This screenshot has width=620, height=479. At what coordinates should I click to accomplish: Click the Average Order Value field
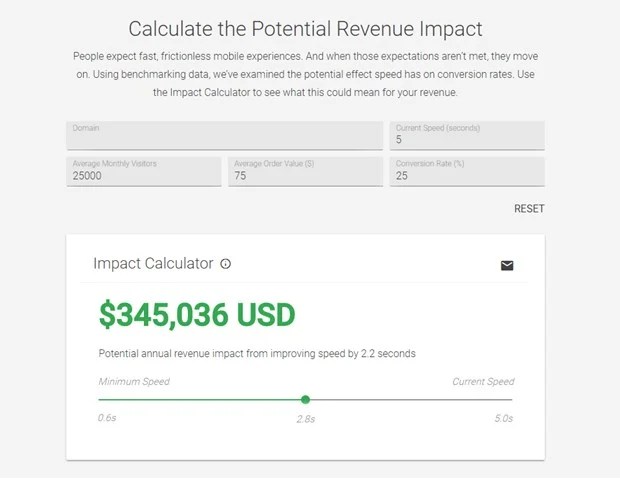click(x=305, y=171)
